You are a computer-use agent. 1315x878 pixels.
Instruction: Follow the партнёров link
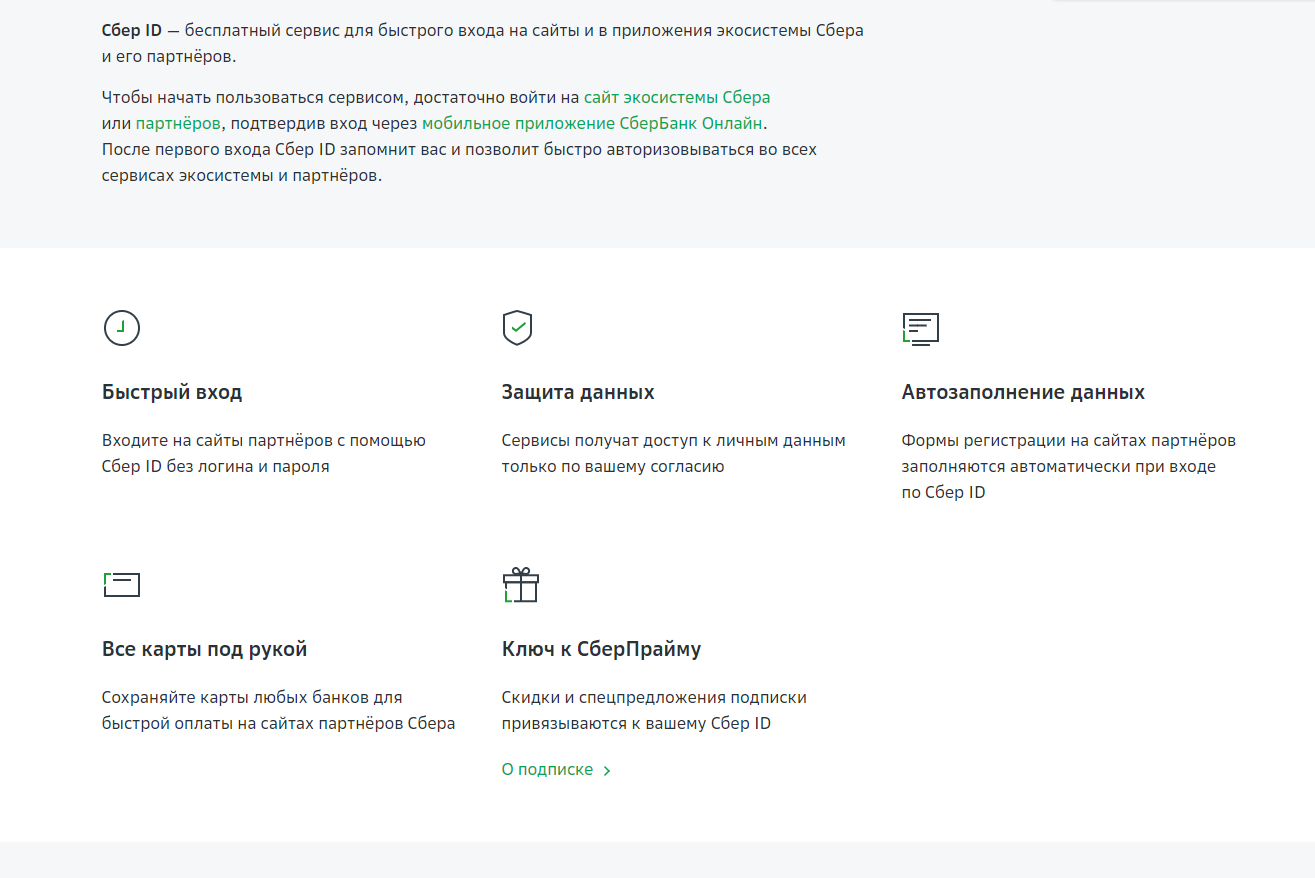click(178, 124)
